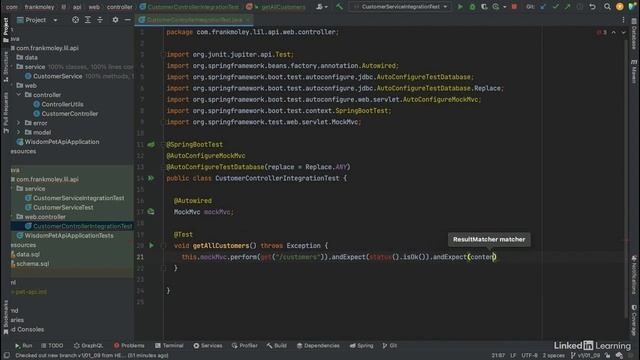The width and height of the screenshot is (640, 360).
Task: Hide the Project tool window with the minus icon
Action: point(127,20)
